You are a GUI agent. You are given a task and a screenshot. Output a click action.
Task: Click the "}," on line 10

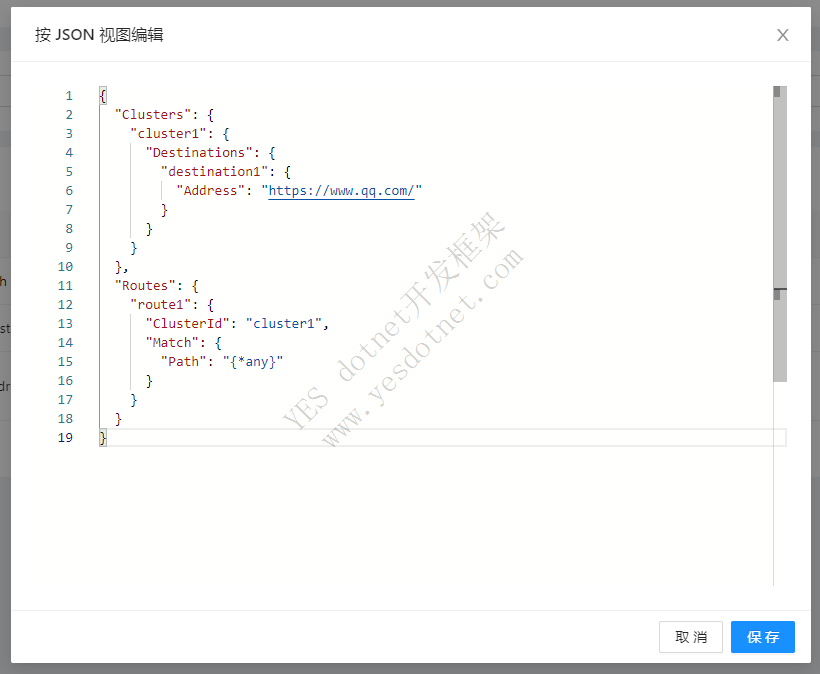click(x=122, y=267)
